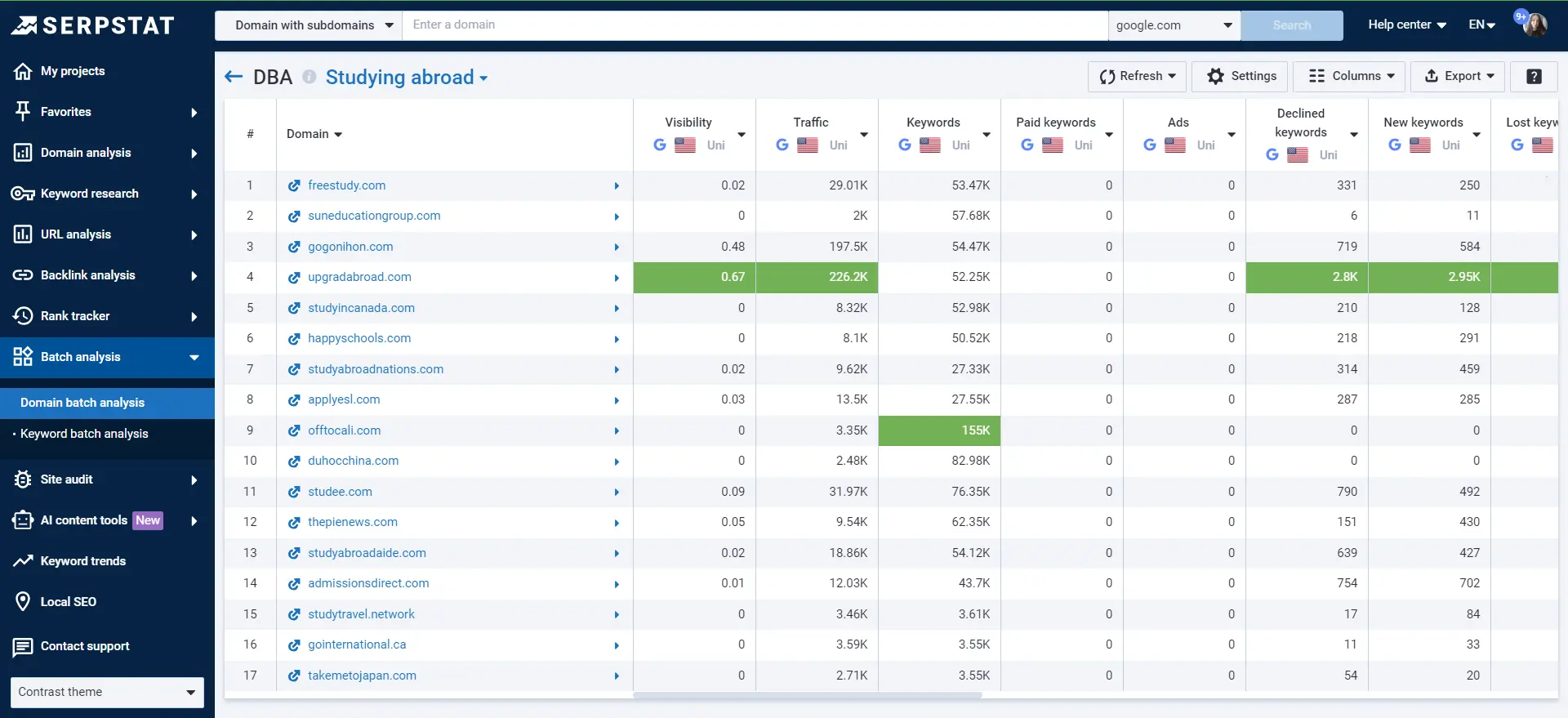Open Help center menu
Viewport: 1568px width, 718px height.
pos(1407,25)
